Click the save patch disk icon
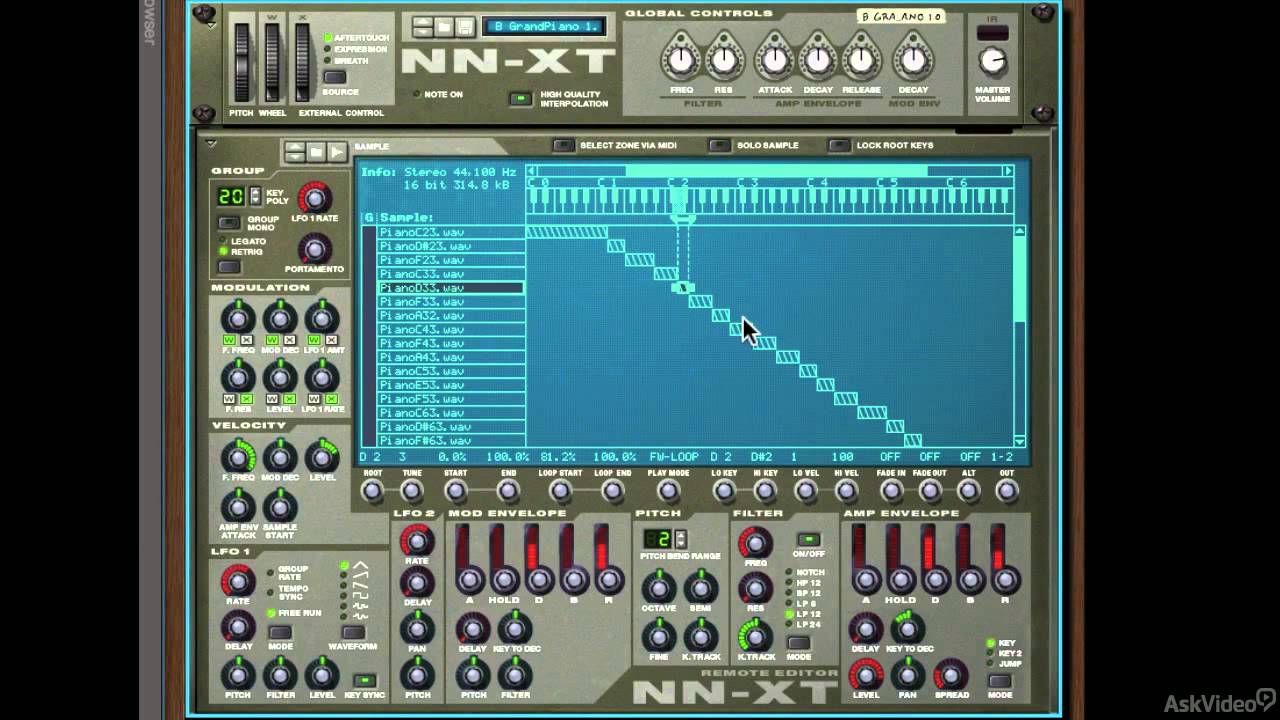The width and height of the screenshot is (1280, 720). tap(464, 27)
